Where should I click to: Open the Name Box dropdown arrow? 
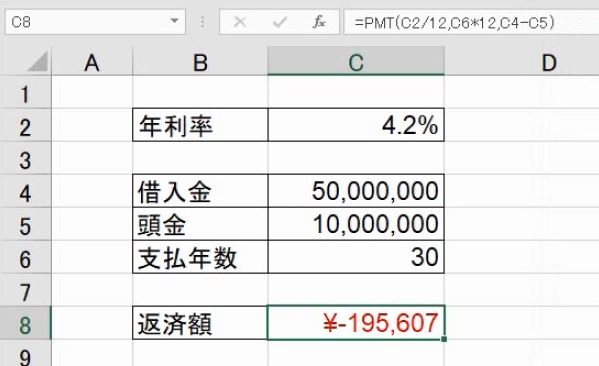pyautogui.click(x=174, y=21)
